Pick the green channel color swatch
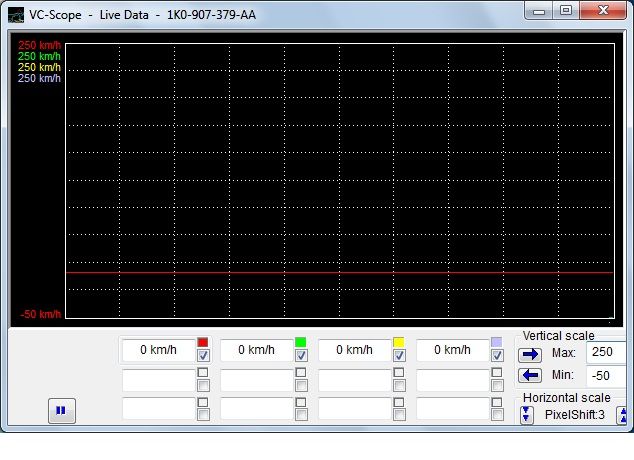 coord(300,342)
